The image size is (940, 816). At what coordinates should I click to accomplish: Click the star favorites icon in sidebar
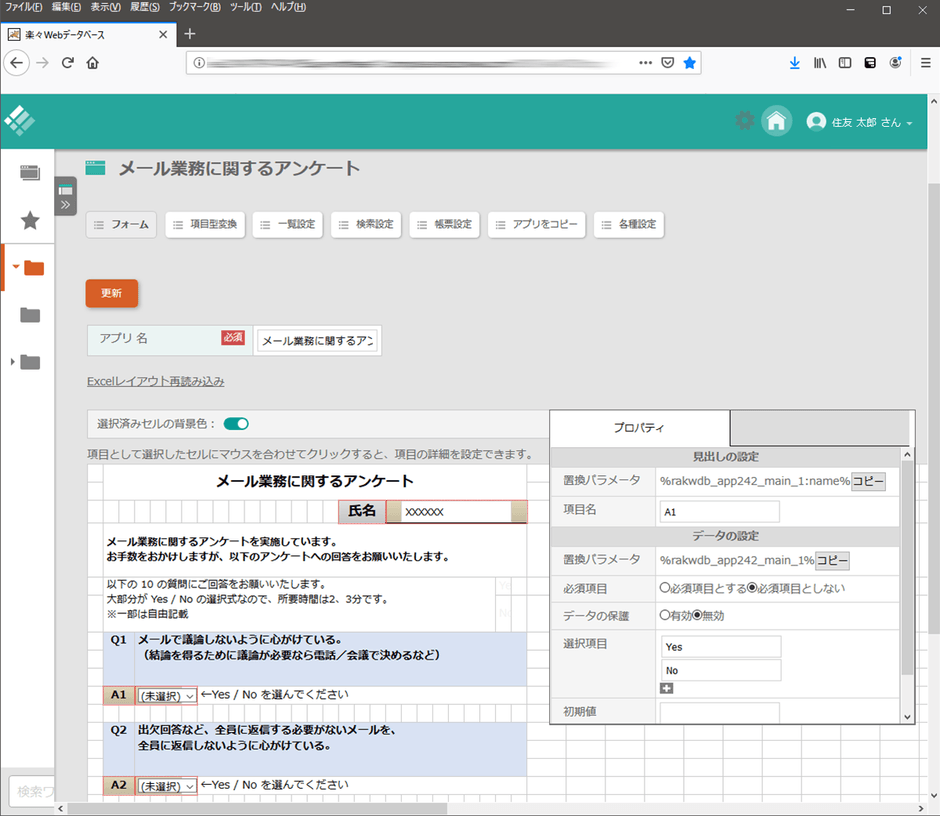coord(30,220)
